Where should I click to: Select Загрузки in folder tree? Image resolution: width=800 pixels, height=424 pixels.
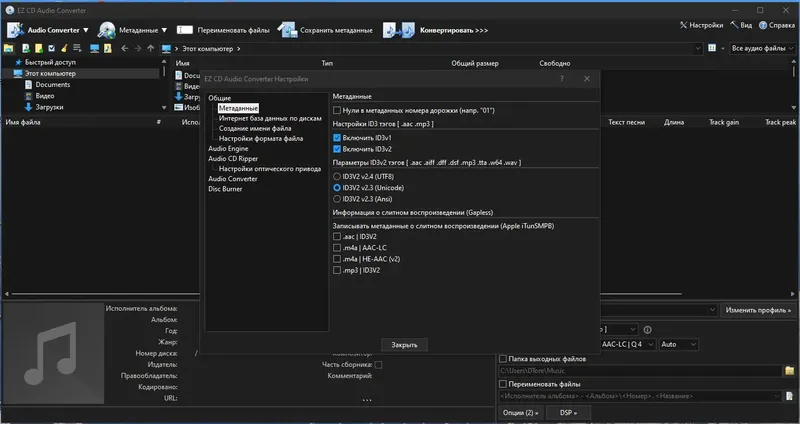(49, 107)
